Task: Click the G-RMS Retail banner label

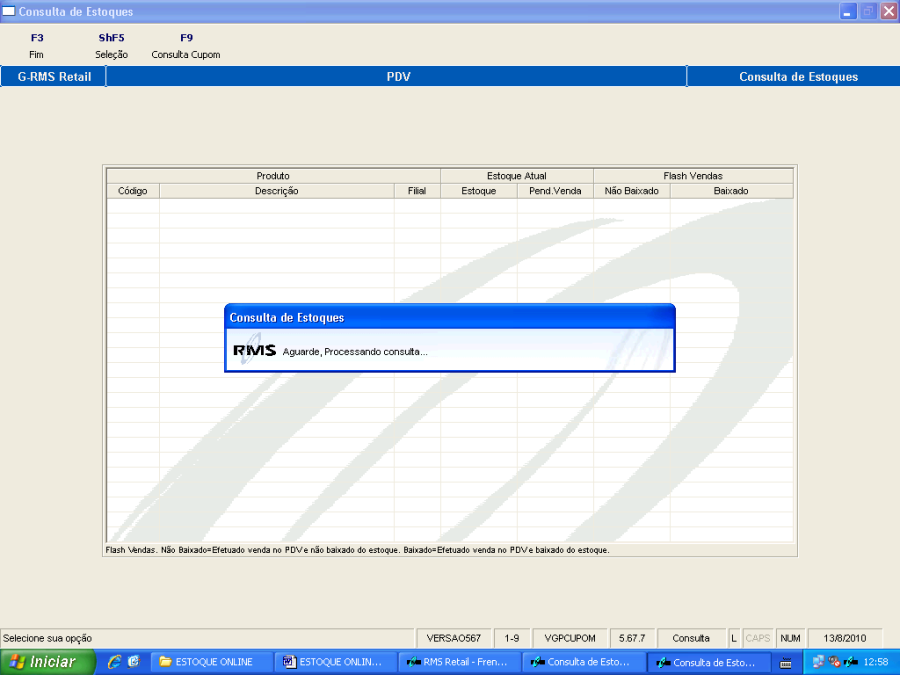Action: tap(53, 76)
